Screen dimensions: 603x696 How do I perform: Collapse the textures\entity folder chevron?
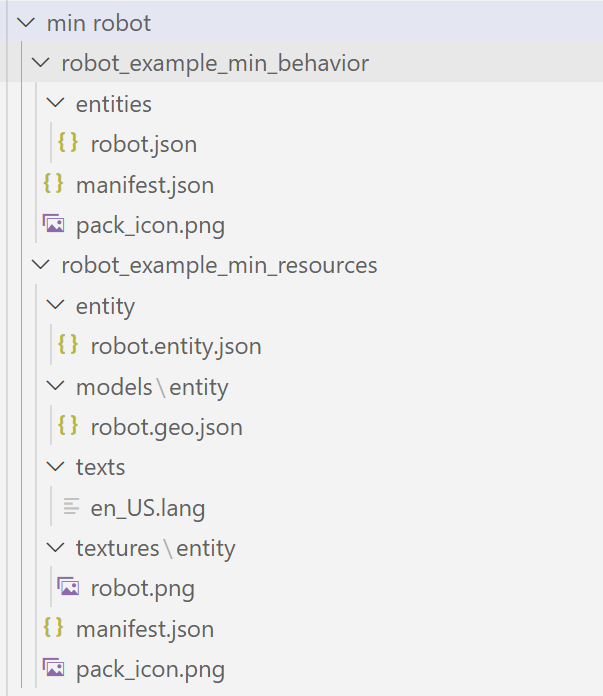(56, 548)
